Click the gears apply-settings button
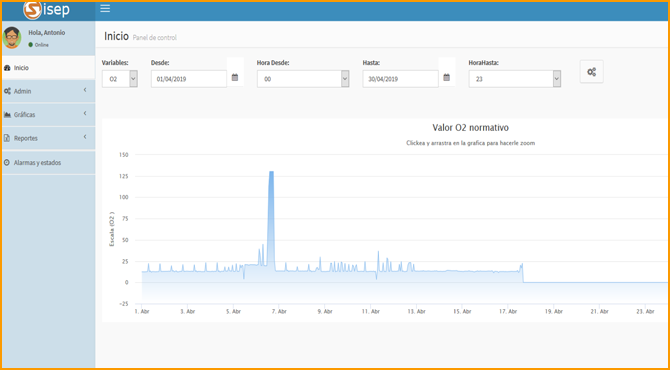 point(591,72)
